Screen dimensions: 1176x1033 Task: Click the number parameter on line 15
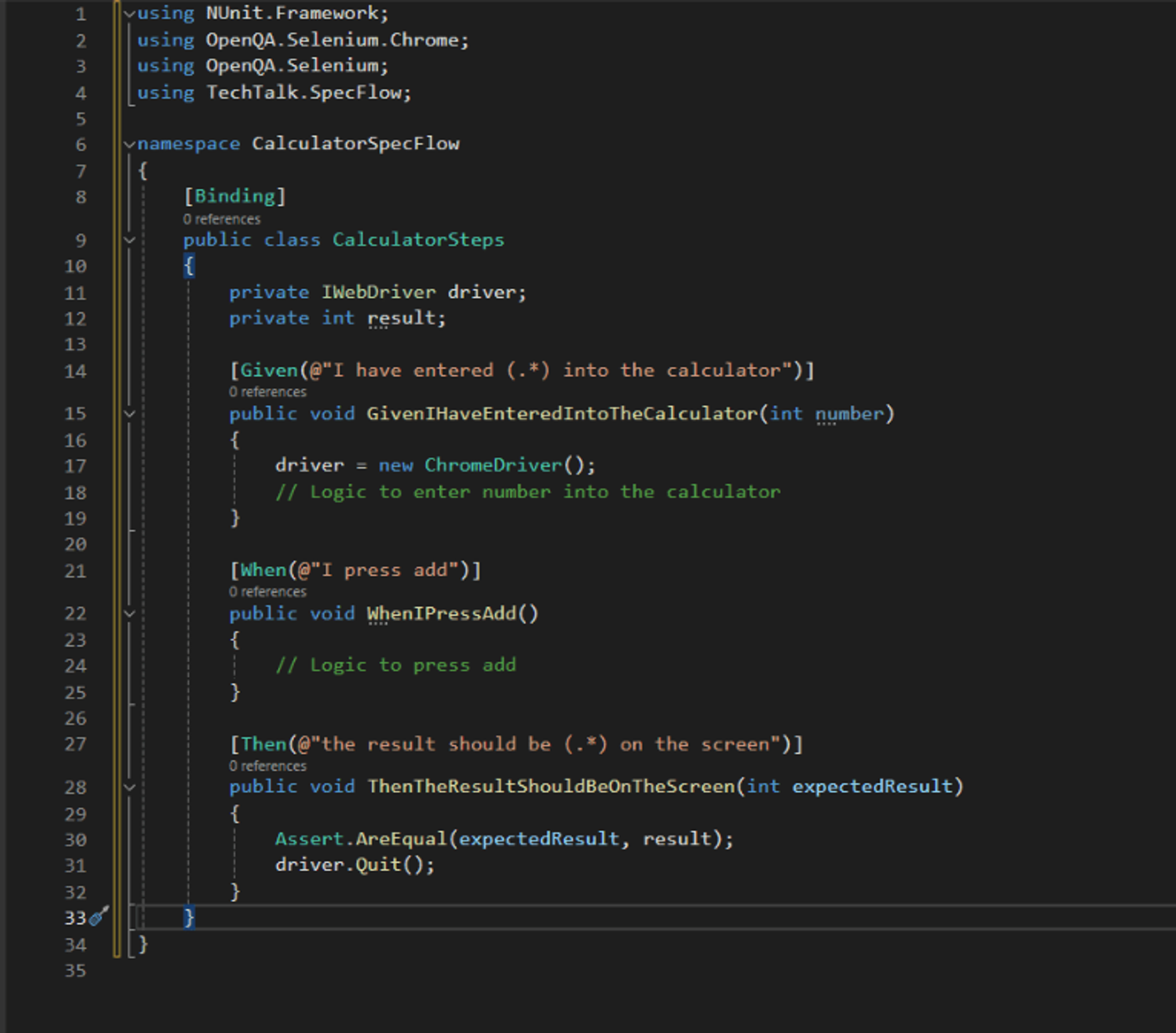pyautogui.click(x=849, y=414)
